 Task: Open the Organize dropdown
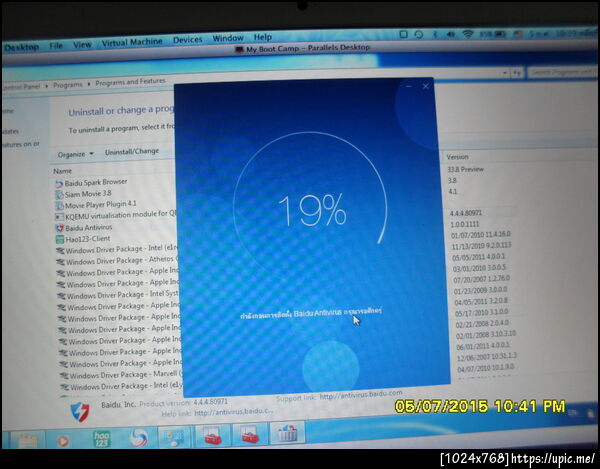click(75, 155)
